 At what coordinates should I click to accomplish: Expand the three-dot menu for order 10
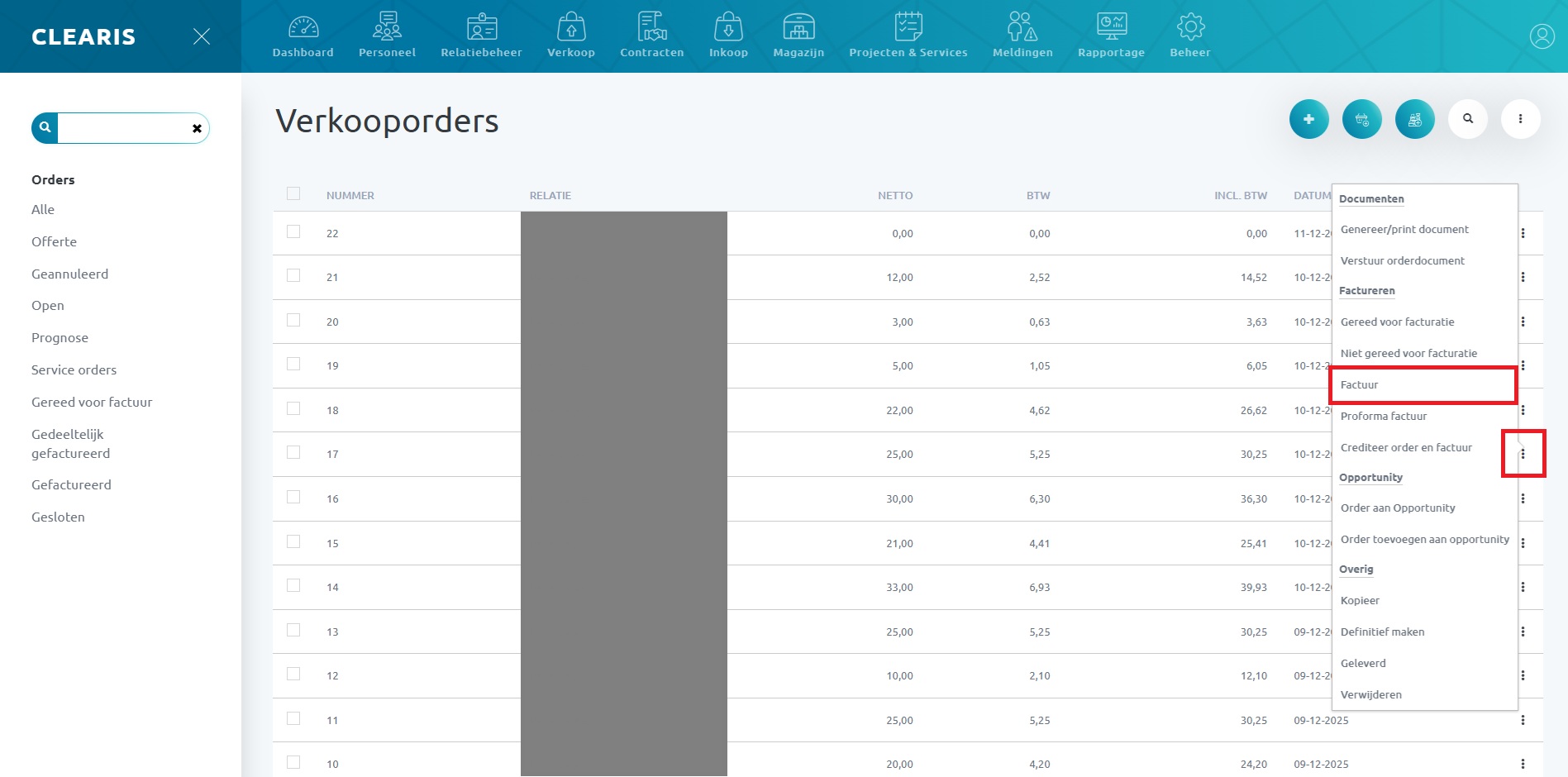[x=1523, y=764]
